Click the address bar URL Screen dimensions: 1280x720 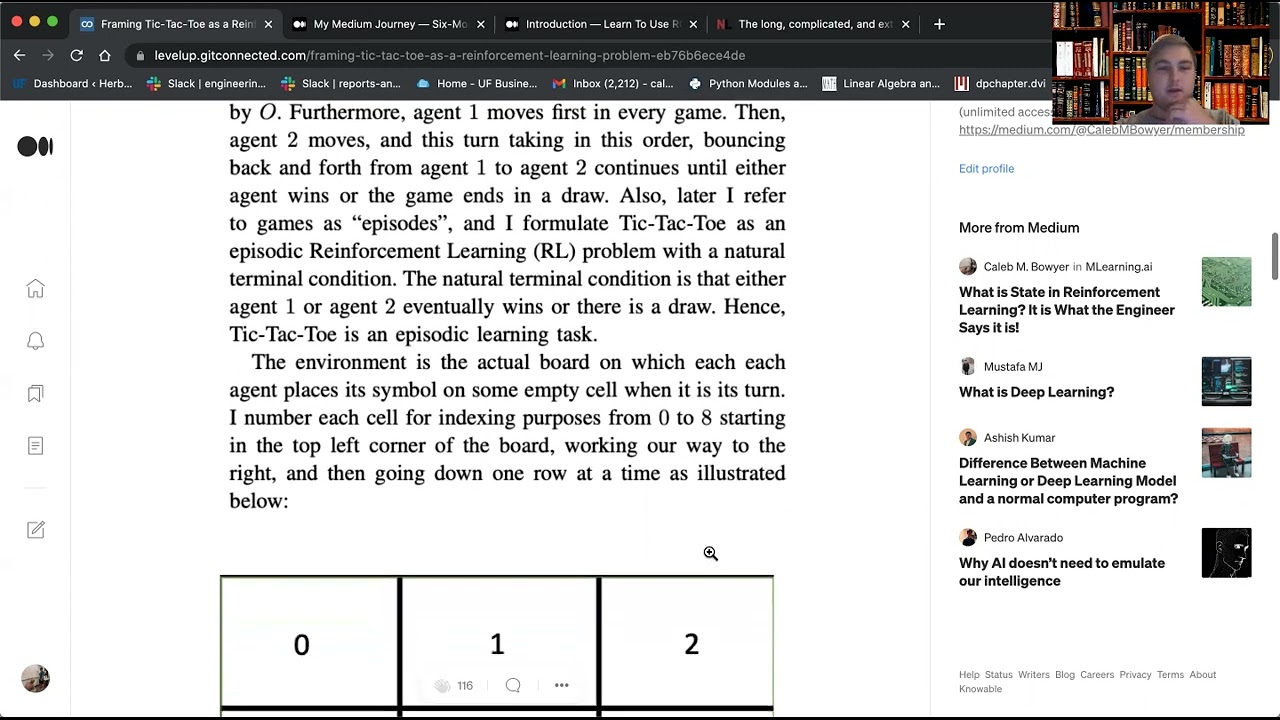click(x=450, y=56)
